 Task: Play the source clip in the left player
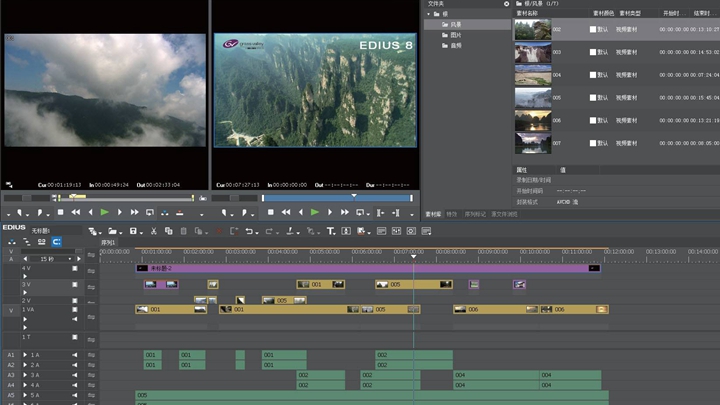[x=105, y=212]
